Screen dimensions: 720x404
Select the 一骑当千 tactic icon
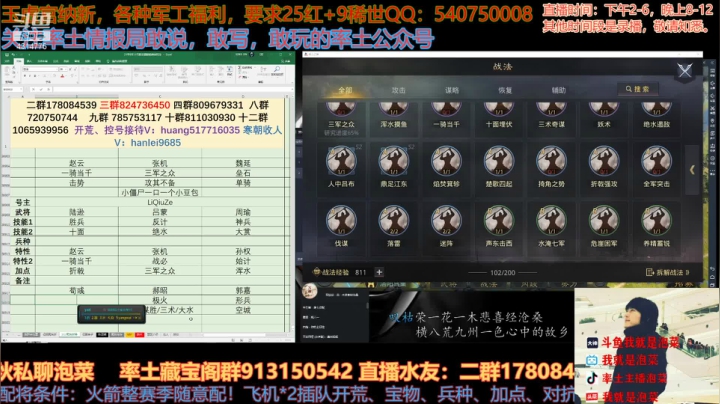pyautogui.click(x=446, y=110)
